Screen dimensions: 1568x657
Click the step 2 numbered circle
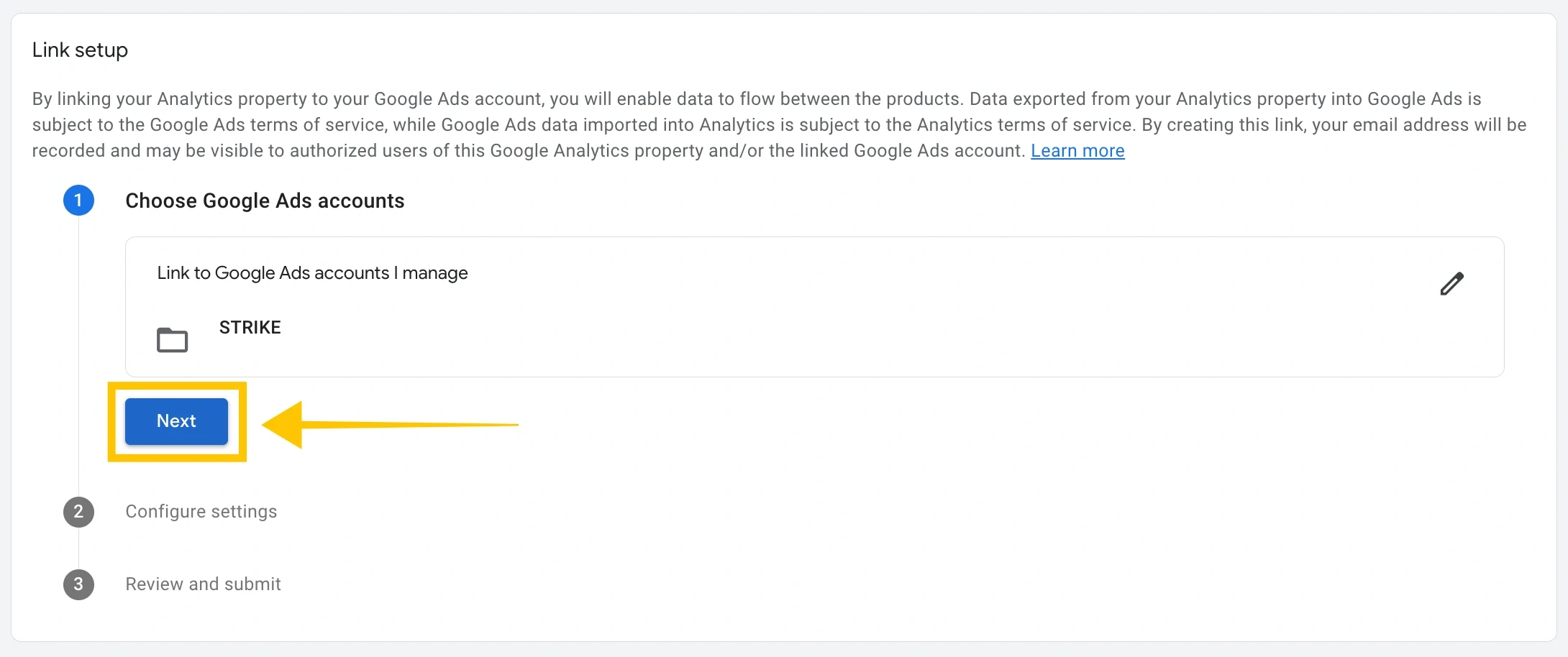click(79, 512)
